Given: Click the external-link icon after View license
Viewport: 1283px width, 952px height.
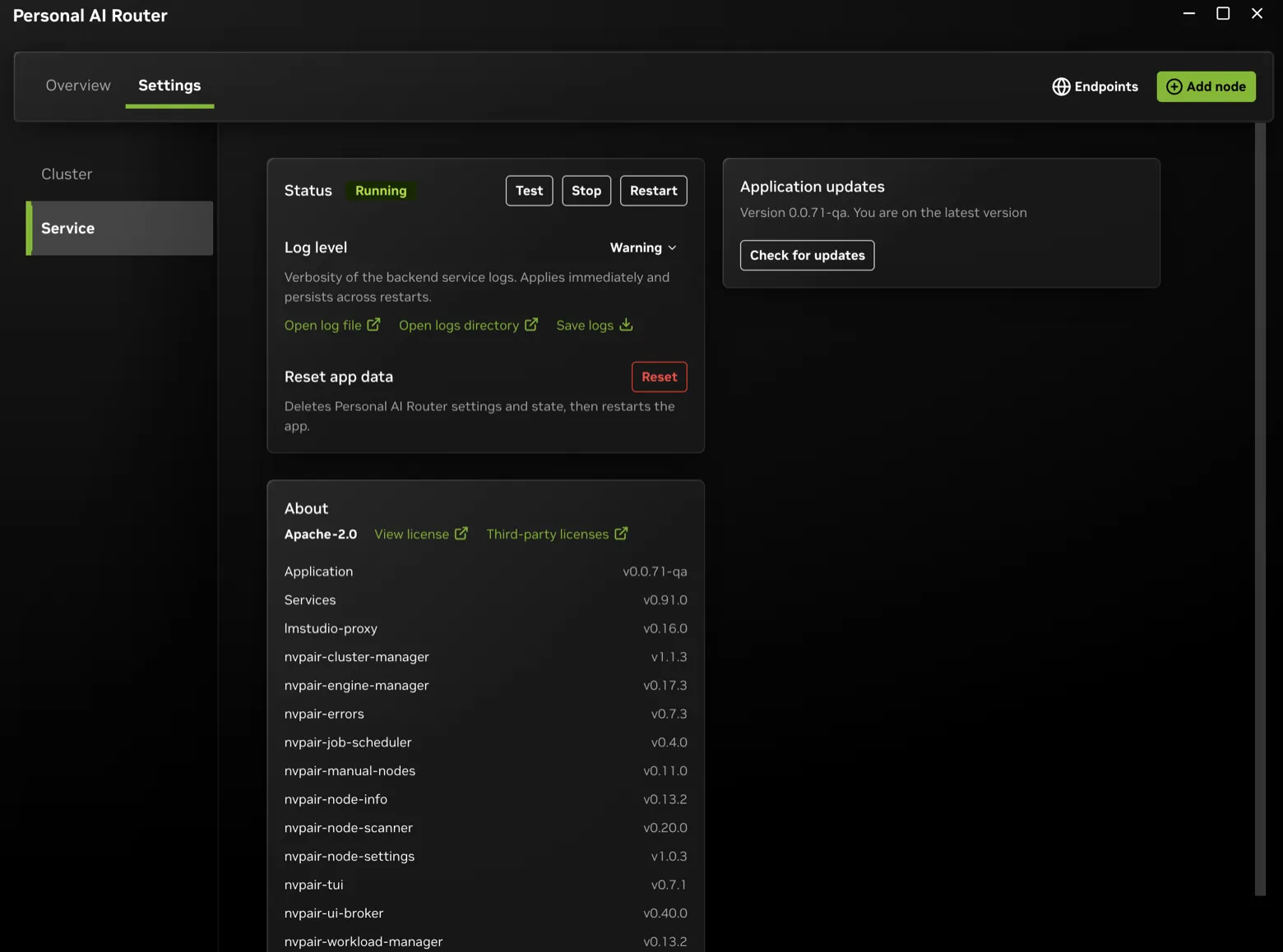Looking at the screenshot, I should coord(461,534).
